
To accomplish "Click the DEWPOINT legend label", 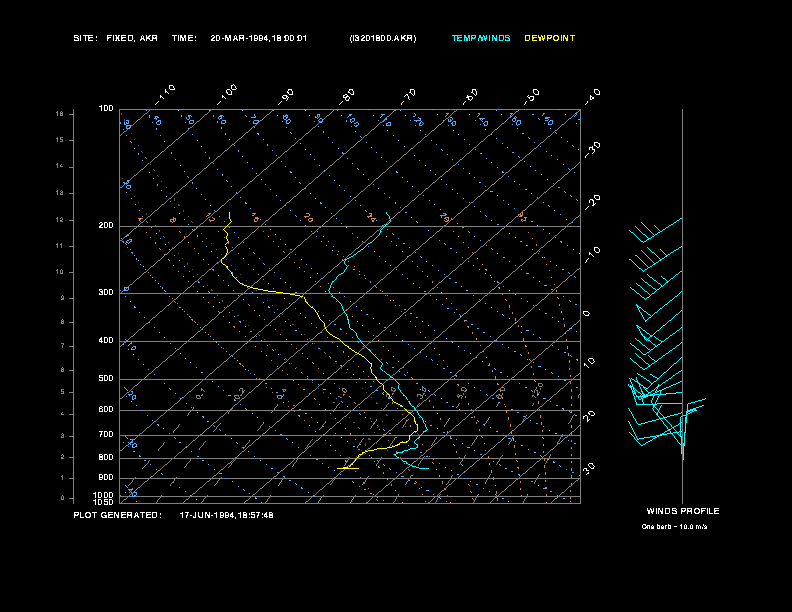I will 550,38.
